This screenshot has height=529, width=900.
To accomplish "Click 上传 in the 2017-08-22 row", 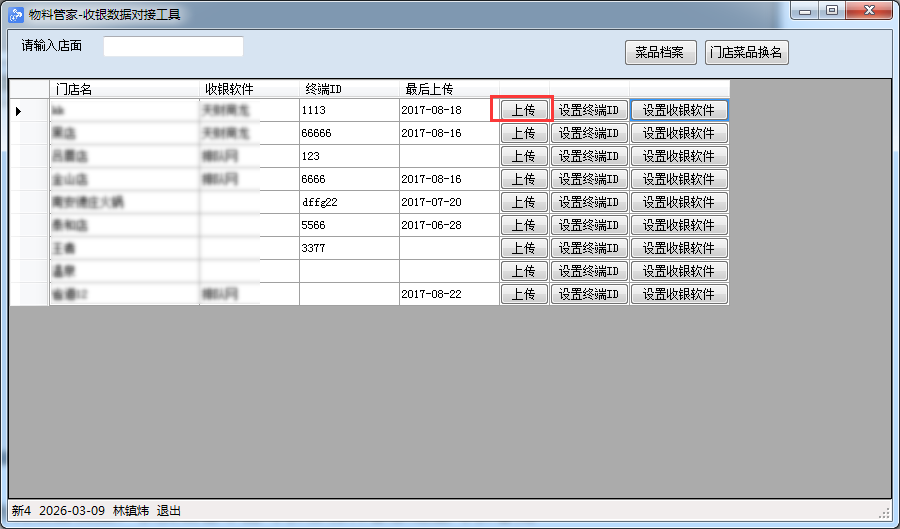I will point(523,294).
